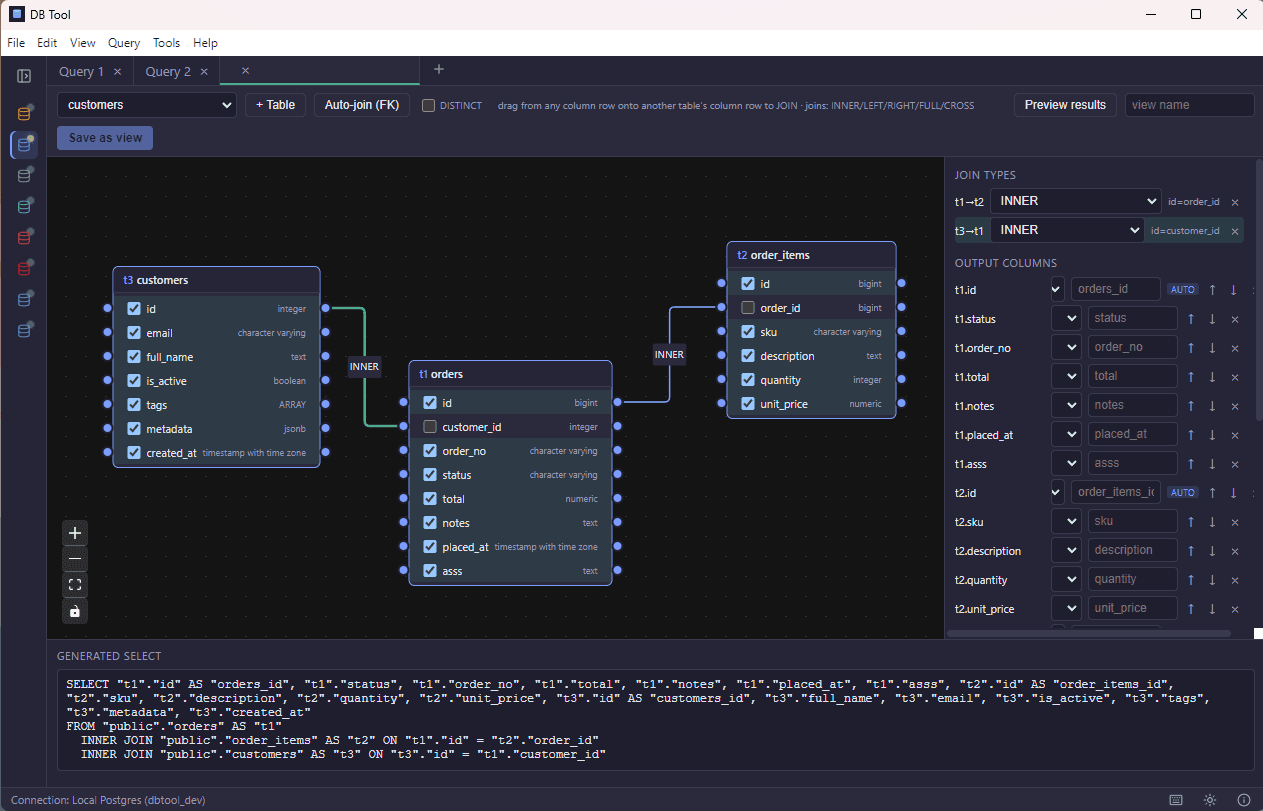The image size is (1263, 811).
Task: Toggle the canvas lock icon
Action: click(x=75, y=611)
